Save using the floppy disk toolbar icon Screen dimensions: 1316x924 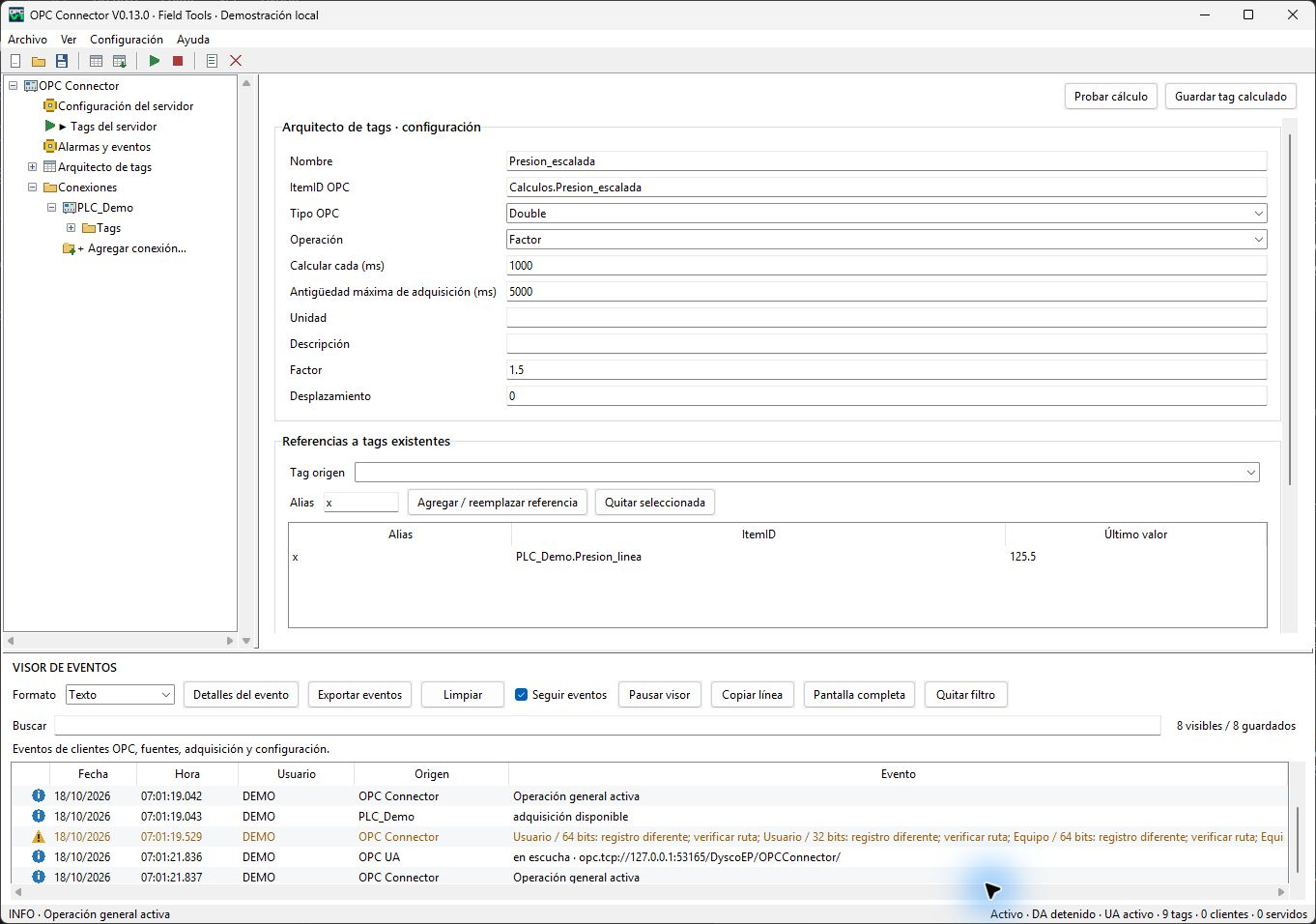[x=62, y=61]
